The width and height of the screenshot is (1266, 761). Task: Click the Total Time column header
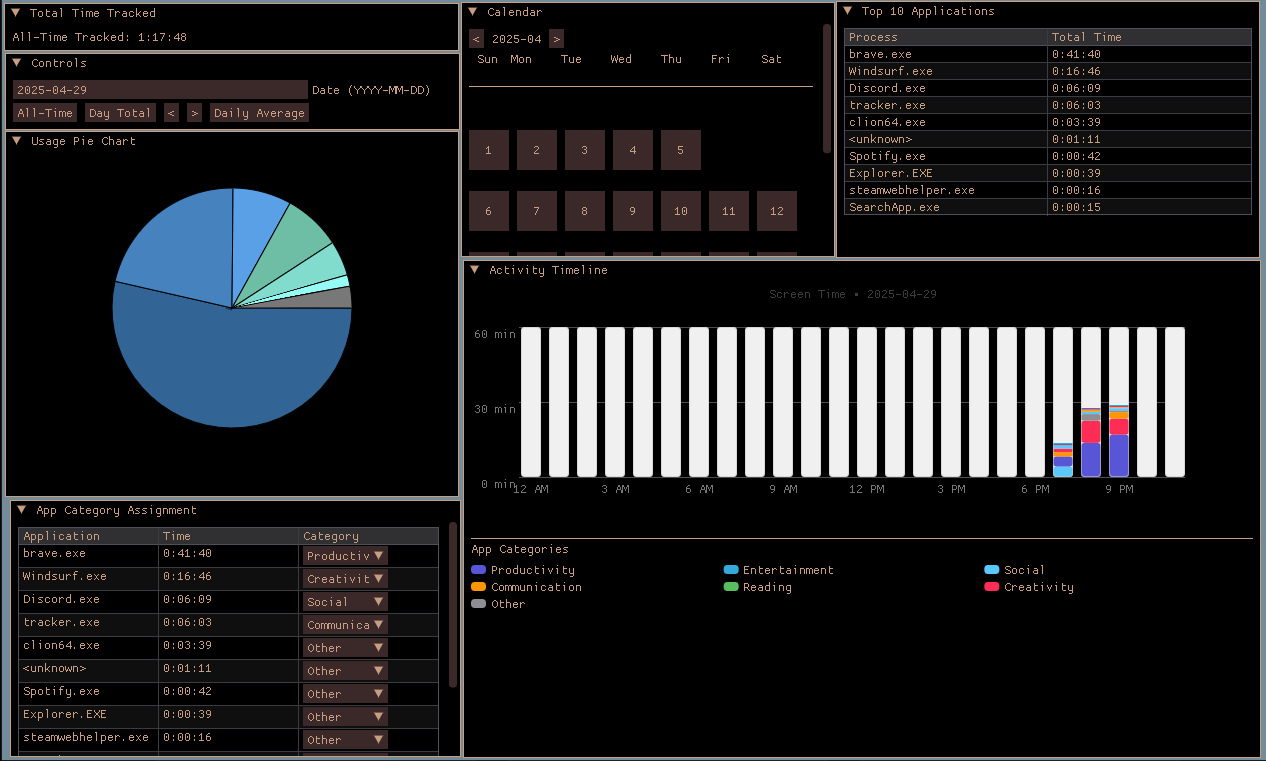pos(1150,37)
